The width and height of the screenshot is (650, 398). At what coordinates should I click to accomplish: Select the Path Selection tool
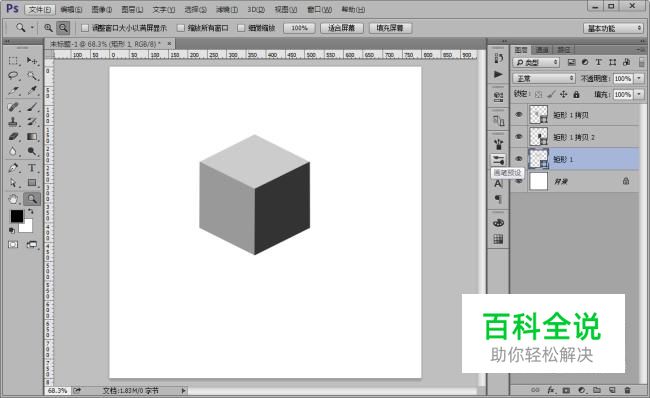pos(13,182)
